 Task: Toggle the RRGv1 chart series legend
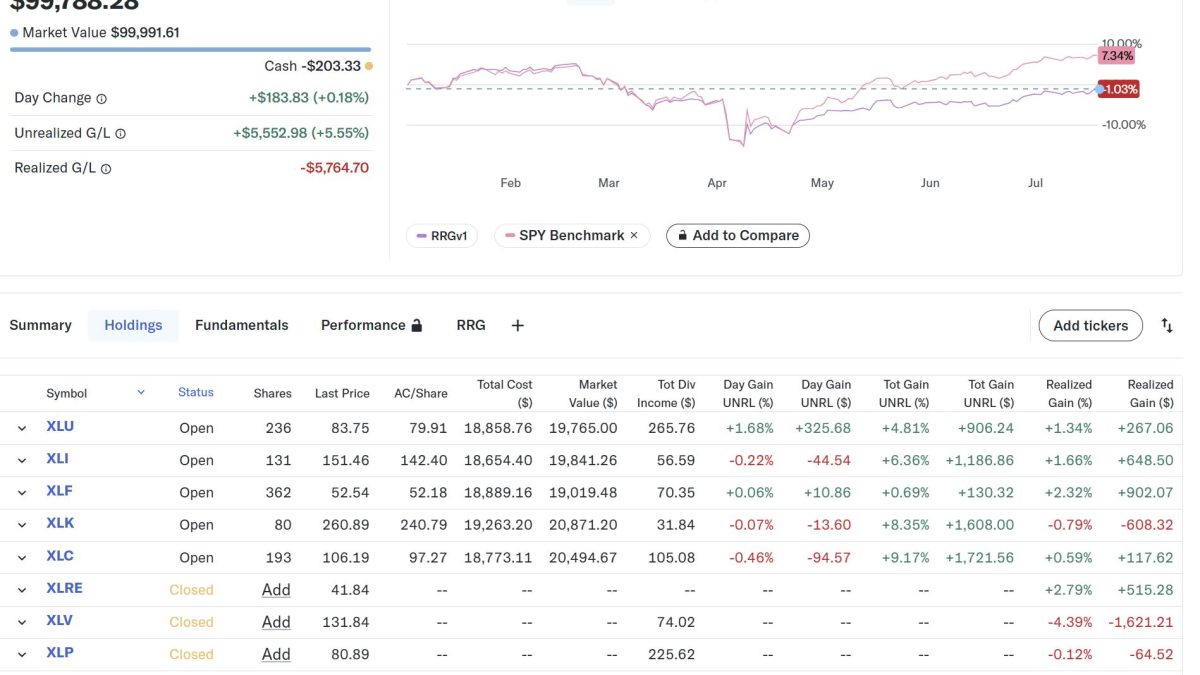pyautogui.click(x=441, y=236)
